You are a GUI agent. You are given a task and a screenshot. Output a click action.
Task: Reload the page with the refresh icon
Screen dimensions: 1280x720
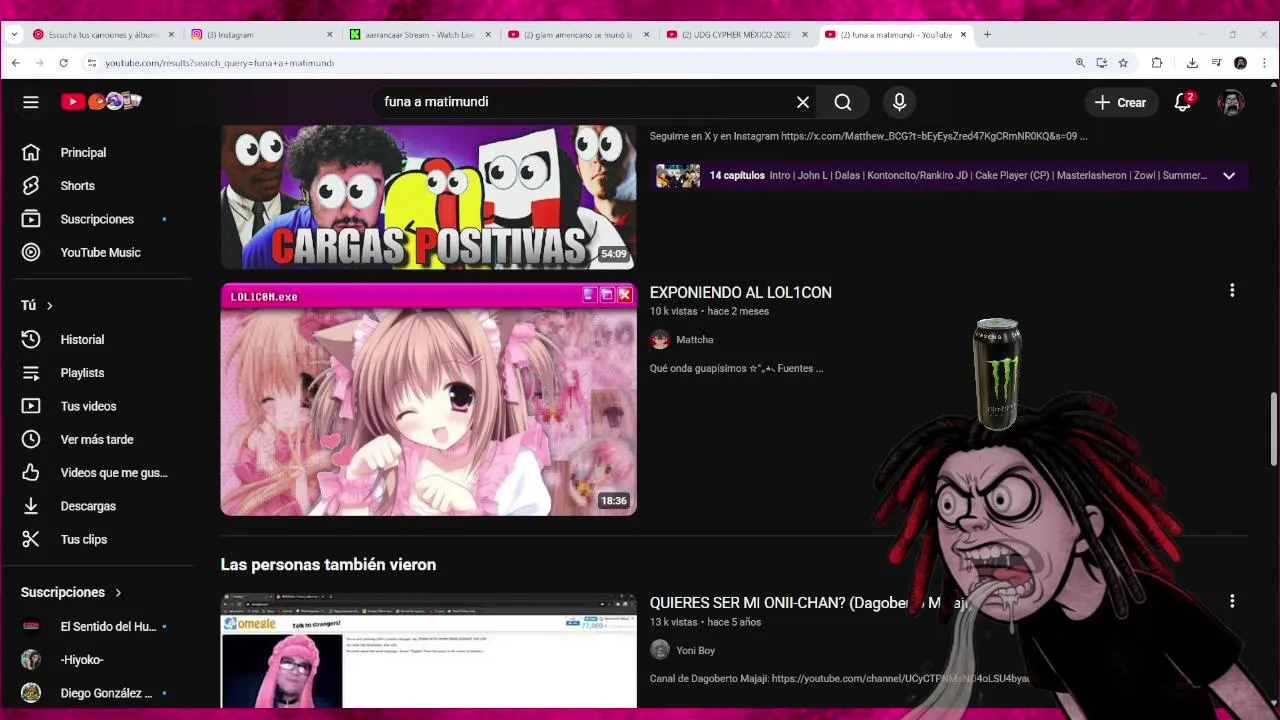point(63,63)
